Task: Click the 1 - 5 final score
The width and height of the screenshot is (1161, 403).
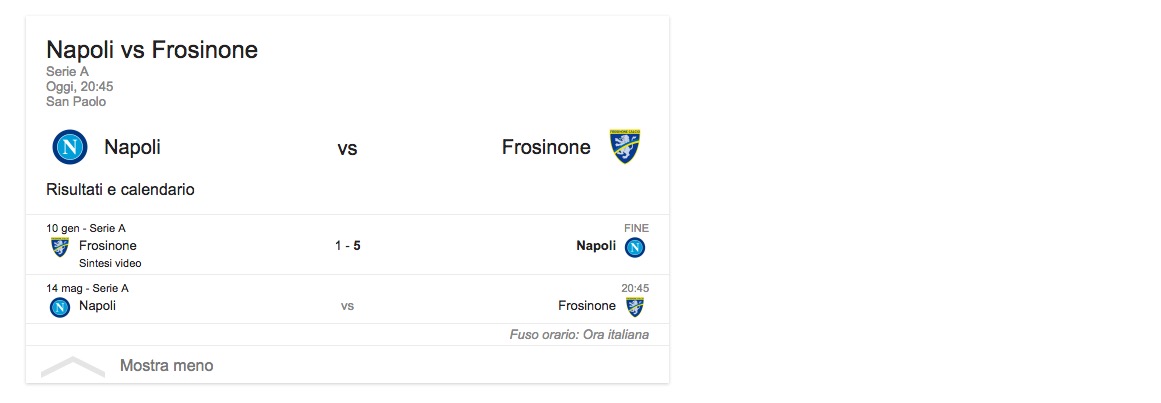Action: tap(347, 246)
